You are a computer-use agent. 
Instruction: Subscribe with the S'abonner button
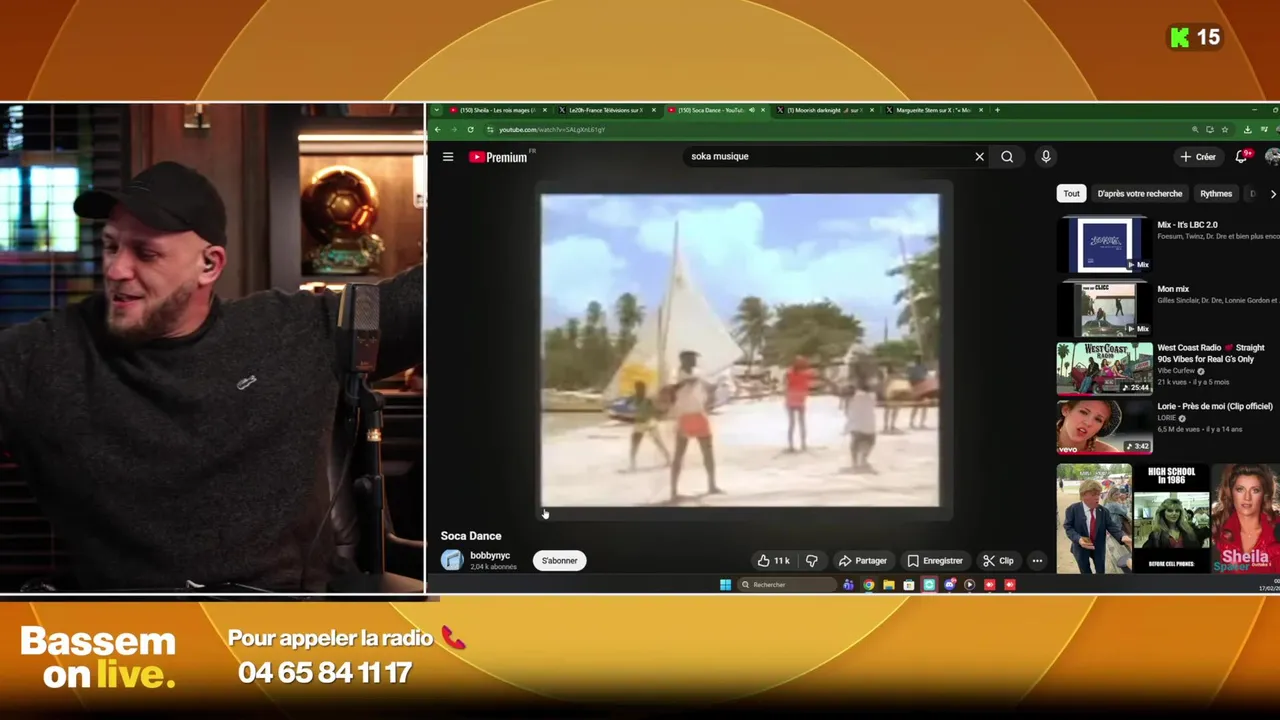click(x=559, y=561)
